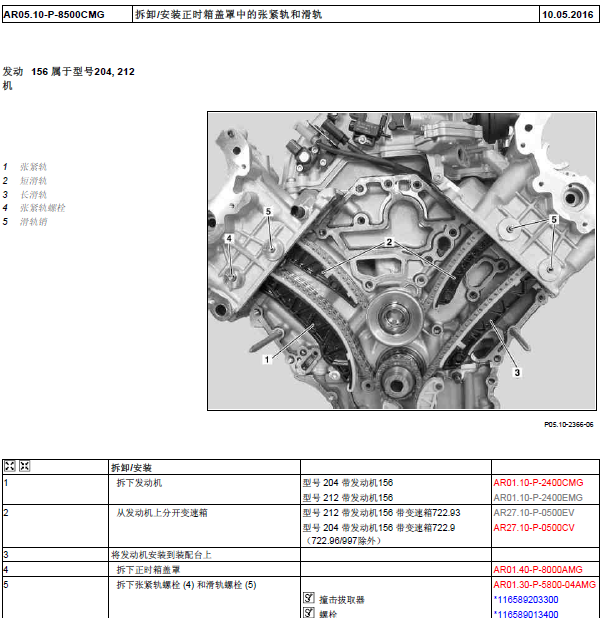This screenshot has width=600, height=618.
Task: Open link AR01.30-P-5800-04AMG
Action: (544, 585)
